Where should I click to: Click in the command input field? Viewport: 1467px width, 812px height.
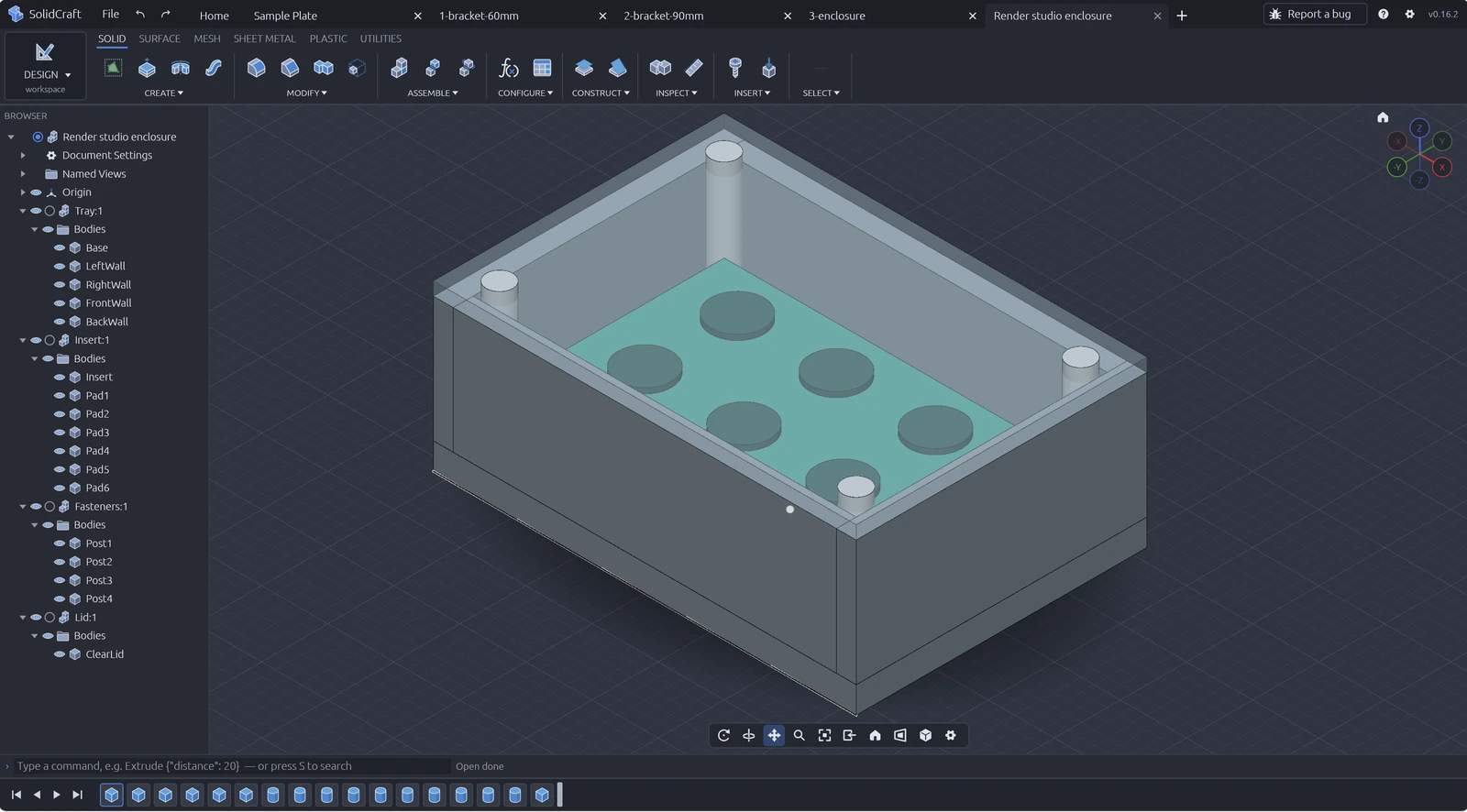pos(232,766)
